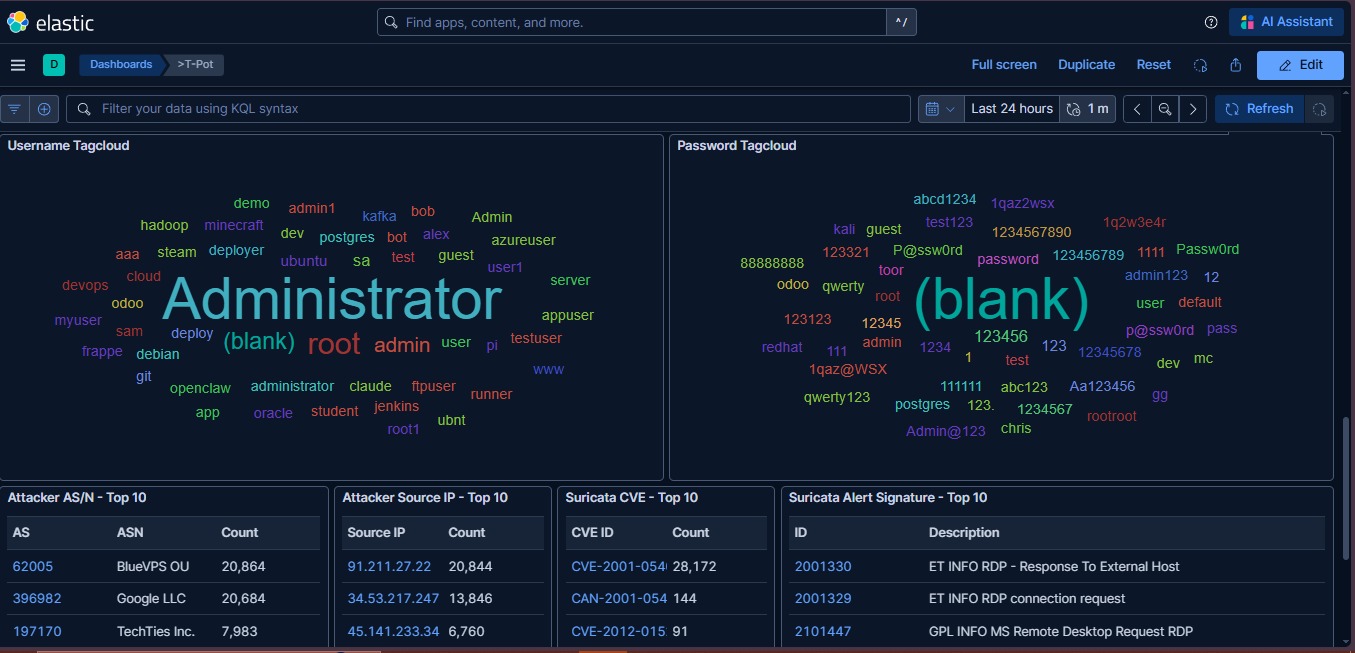This screenshot has width=1355, height=653.
Task: Edit the dashboard
Action: (x=1300, y=65)
